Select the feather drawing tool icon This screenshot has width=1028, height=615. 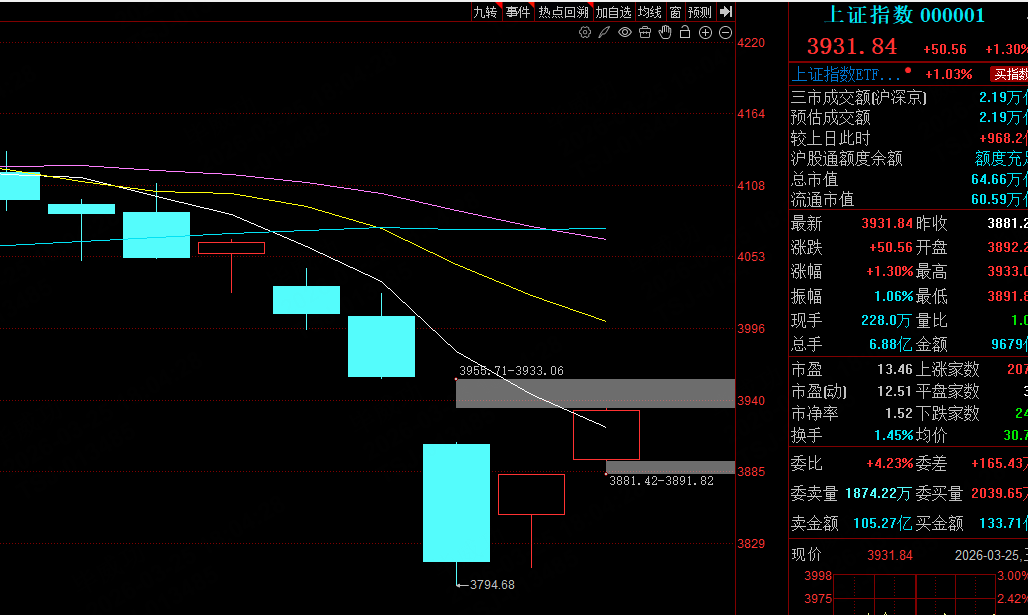[606, 32]
